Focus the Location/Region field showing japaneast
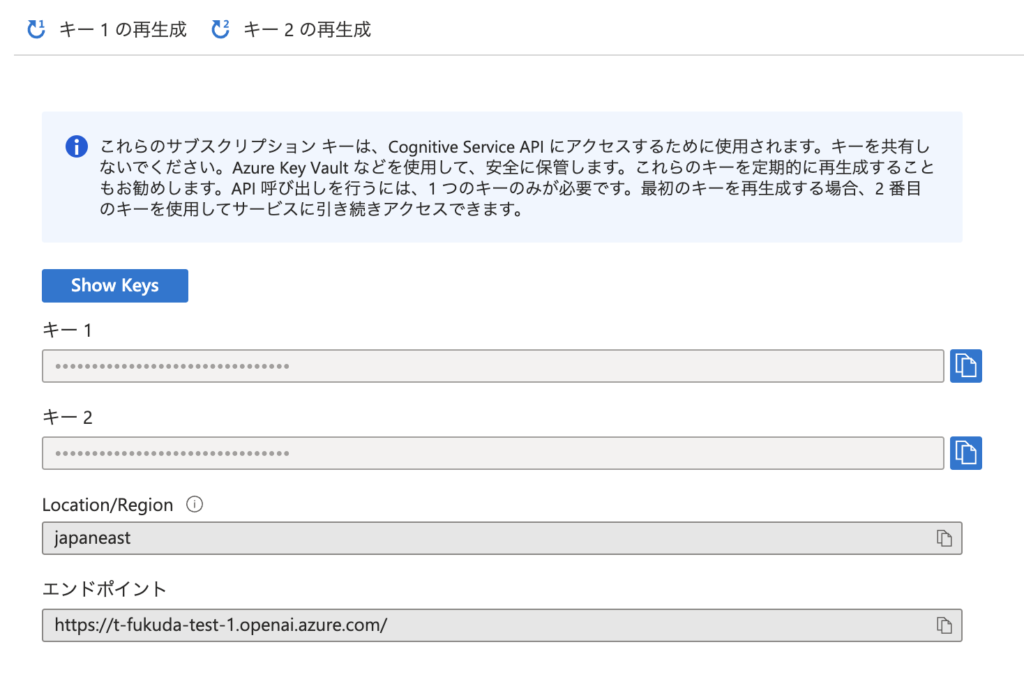Viewport: 1024px width, 686px height. tap(480, 538)
